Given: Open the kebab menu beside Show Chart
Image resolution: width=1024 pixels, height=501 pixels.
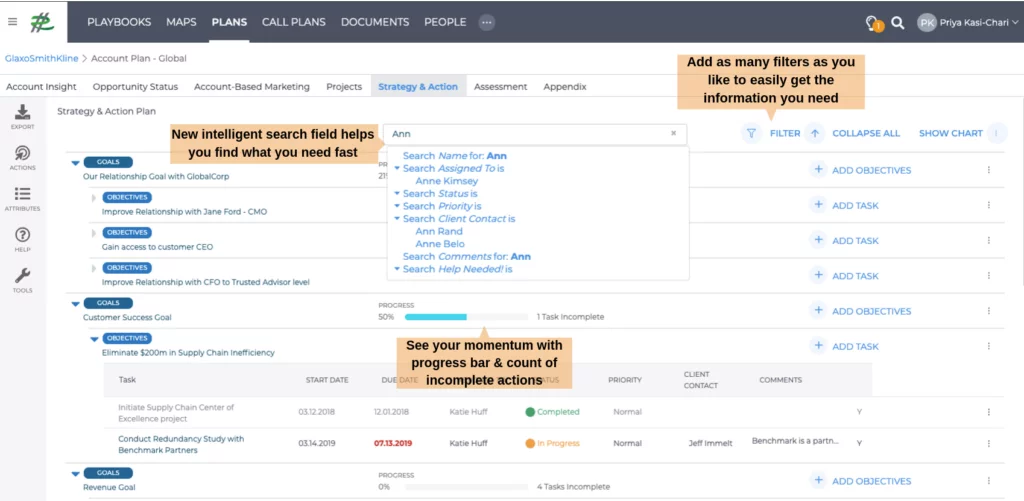Looking at the screenshot, I should (x=997, y=133).
